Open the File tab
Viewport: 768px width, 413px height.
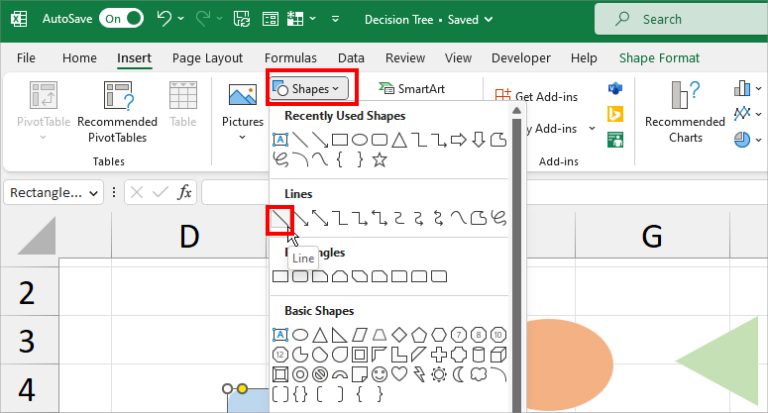26,58
